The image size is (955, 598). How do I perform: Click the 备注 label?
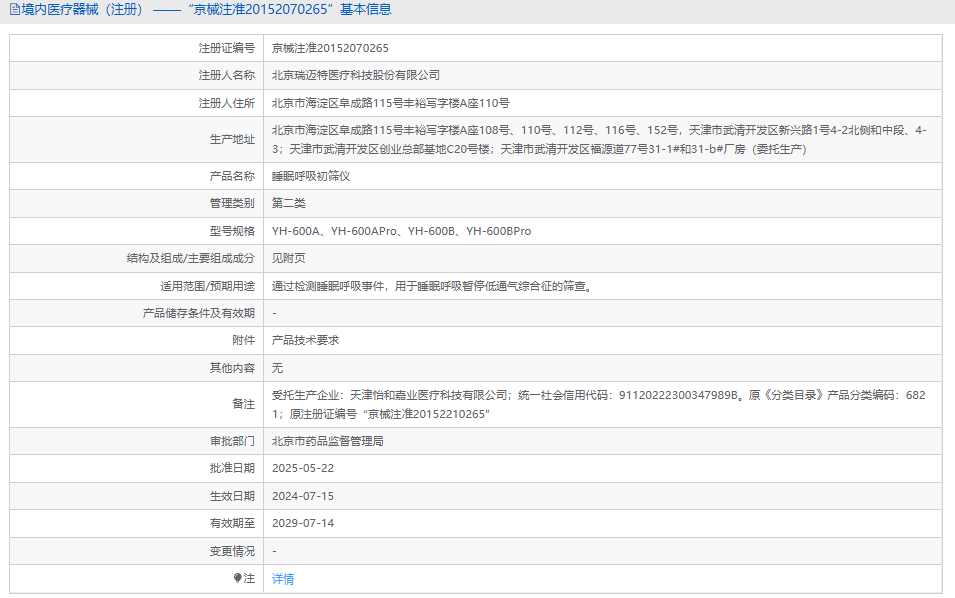coord(244,404)
